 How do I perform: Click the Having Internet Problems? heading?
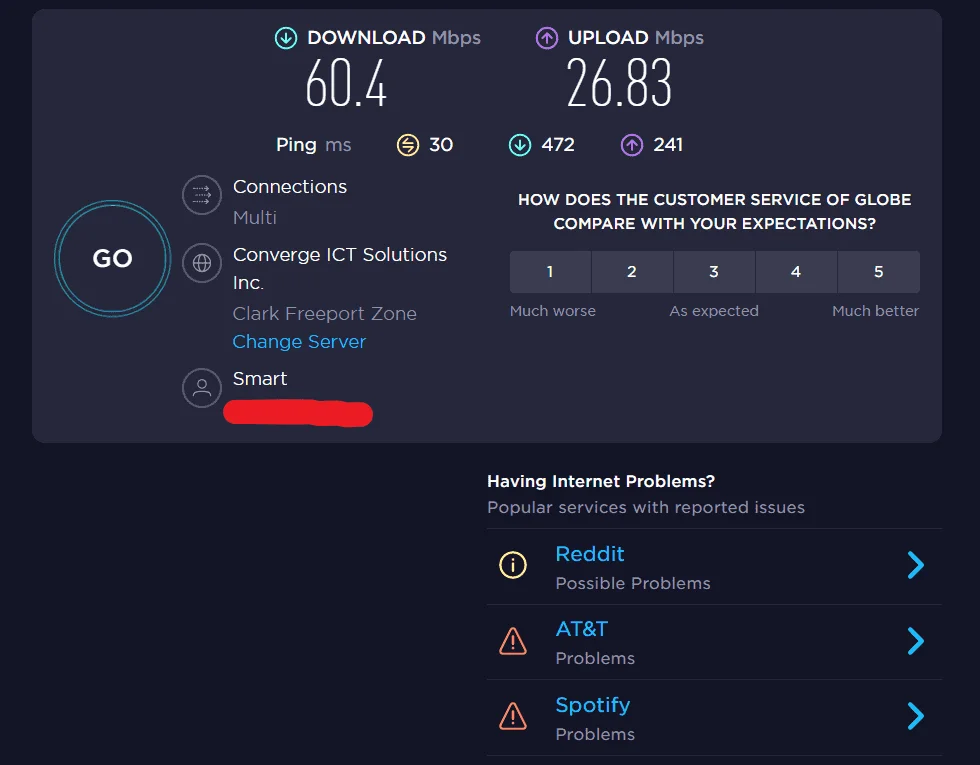coord(601,481)
